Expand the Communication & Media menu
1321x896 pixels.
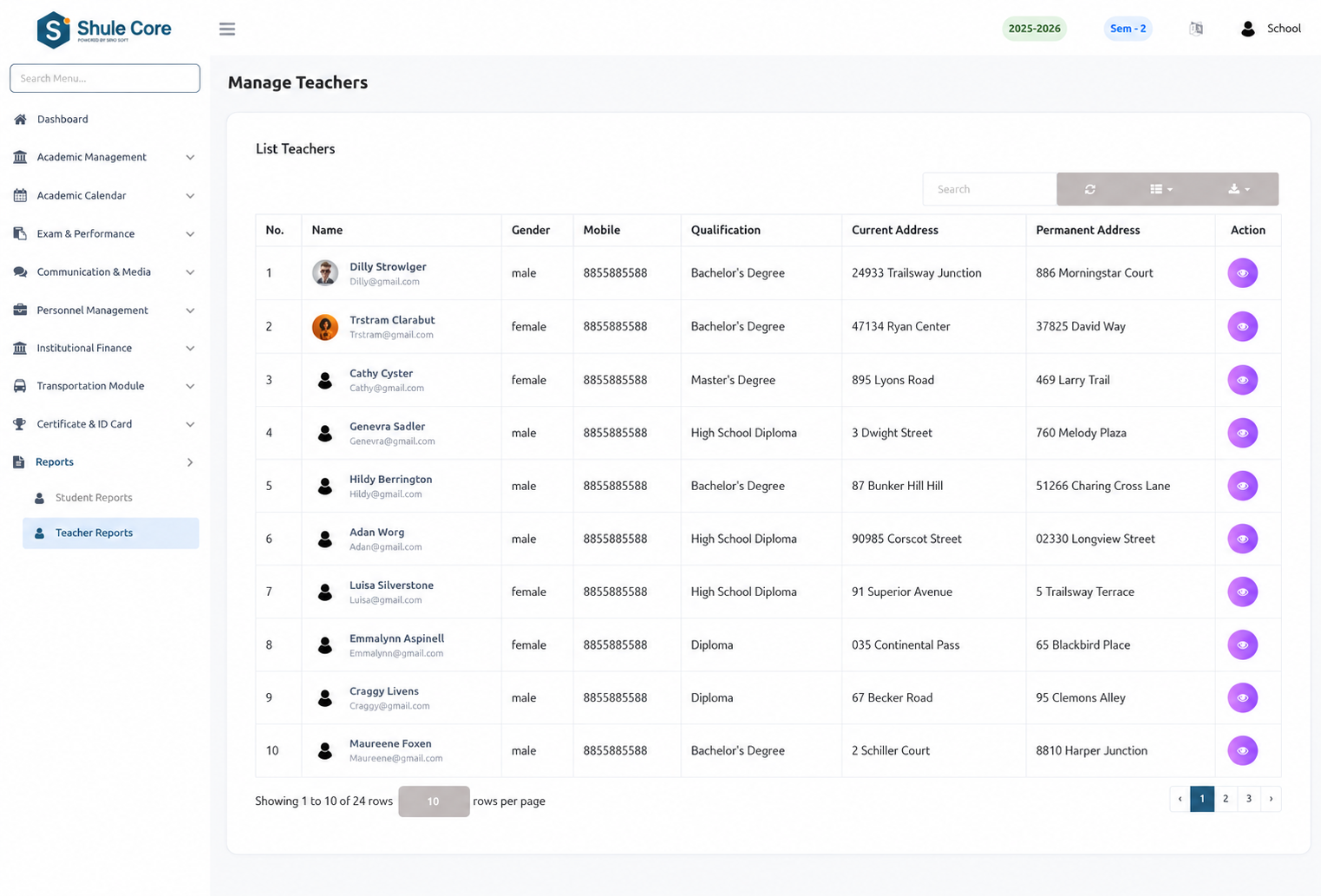click(104, 271)
